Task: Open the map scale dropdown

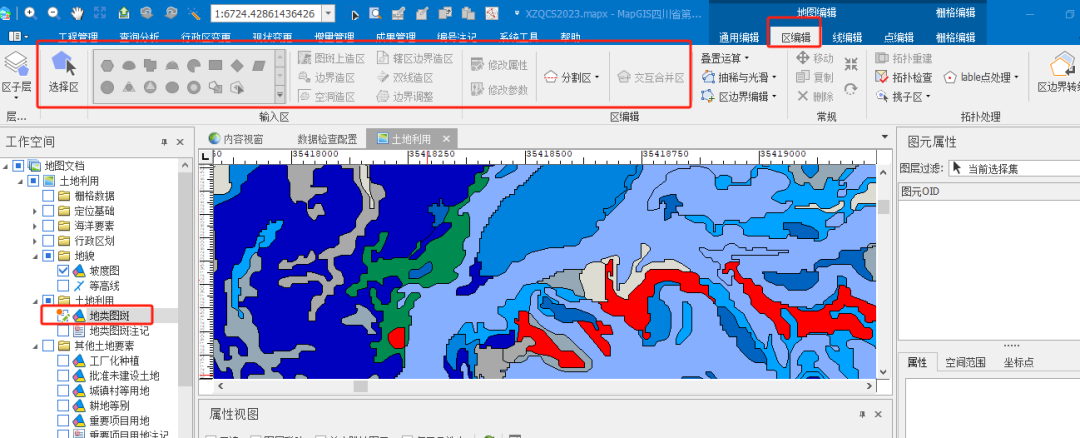Action: click(337, 14)
